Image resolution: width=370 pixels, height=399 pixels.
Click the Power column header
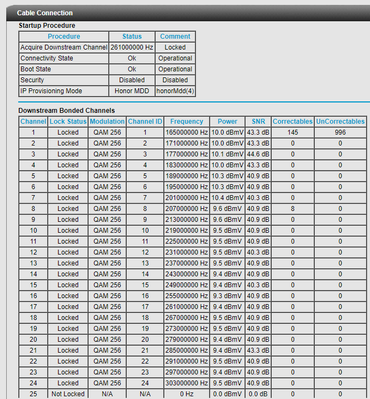tap(227, 121)
